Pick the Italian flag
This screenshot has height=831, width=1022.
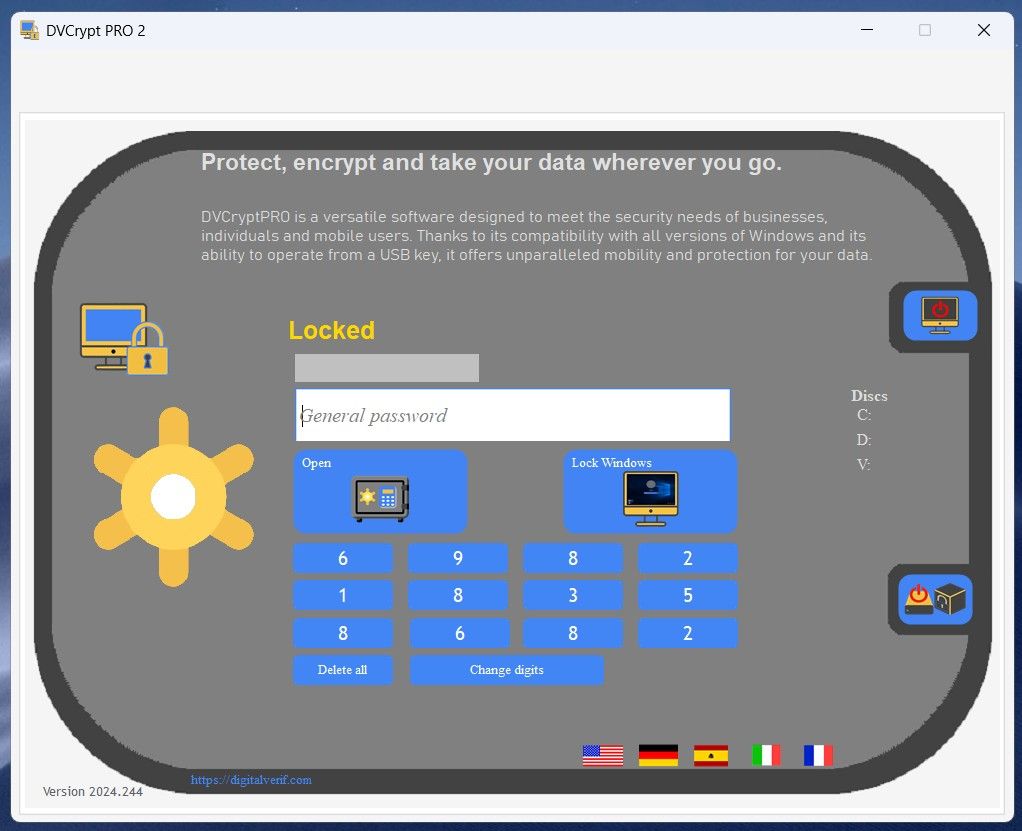pyautogui.click(x=764, y=754)
